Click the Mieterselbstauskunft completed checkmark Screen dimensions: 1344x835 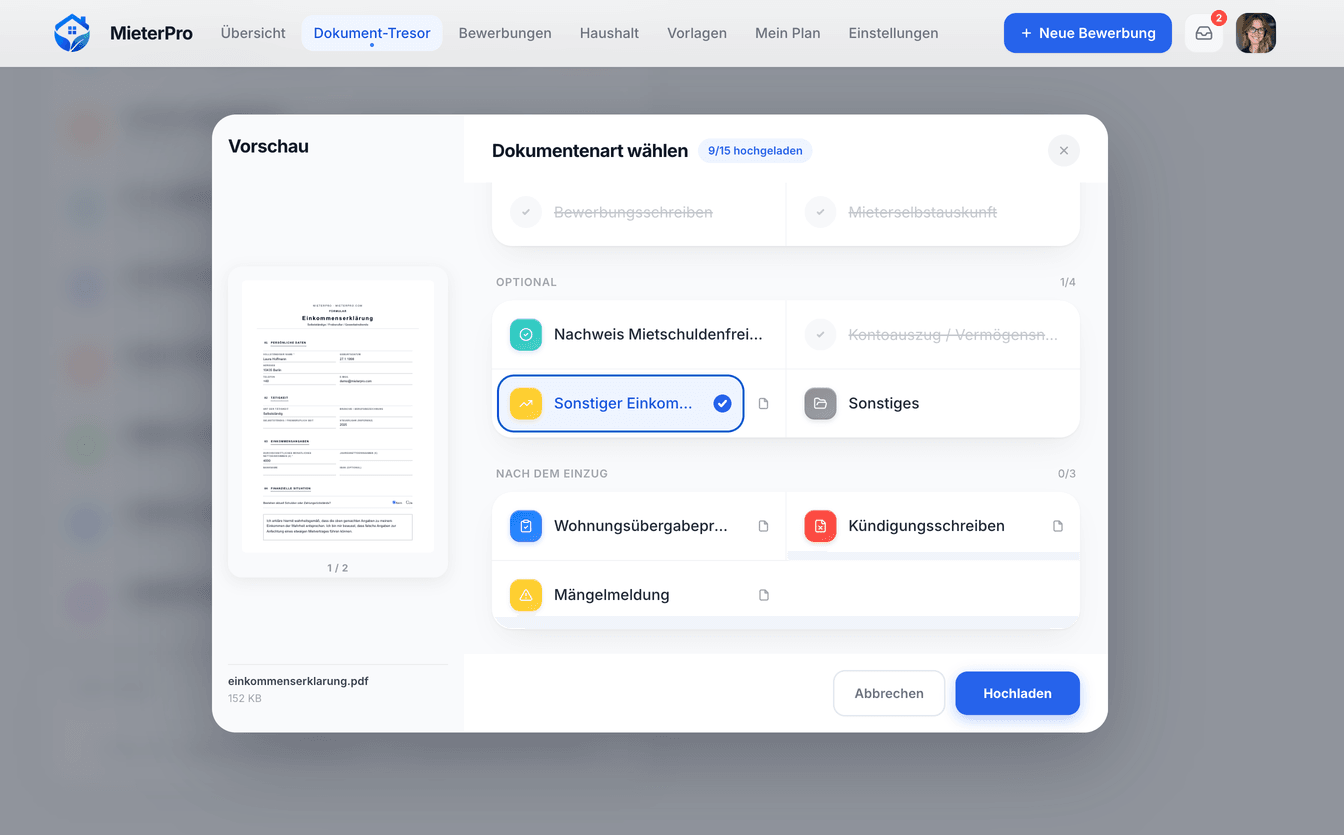pyautogui.click(x=820, y=212)
